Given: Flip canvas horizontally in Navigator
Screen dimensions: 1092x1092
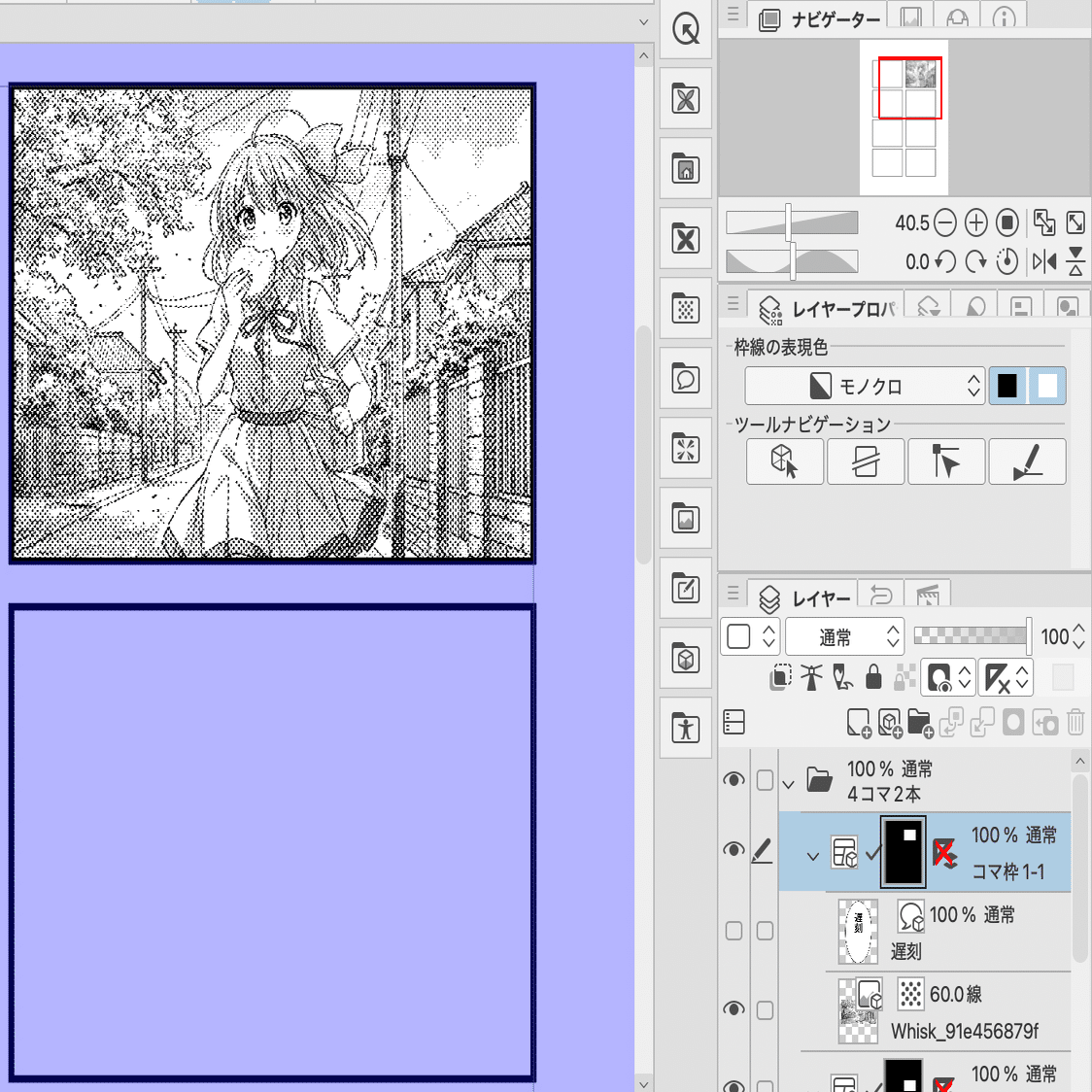Looking at the screenshot, I should coord(1044,262).
